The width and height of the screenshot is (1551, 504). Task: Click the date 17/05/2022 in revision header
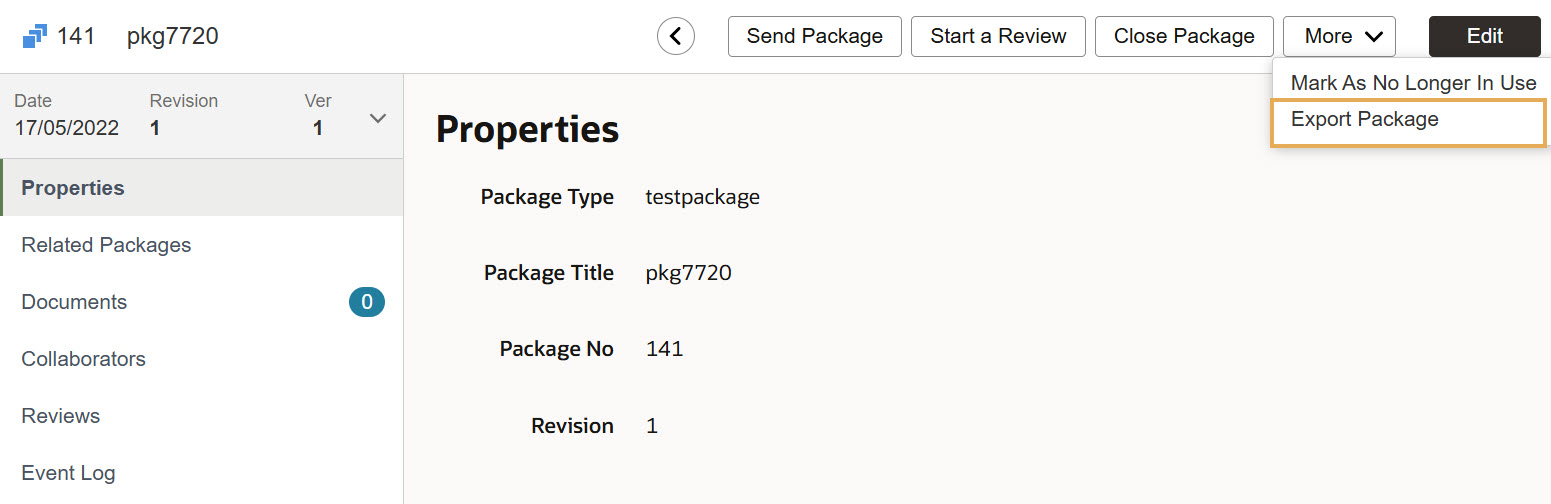pos(66,128)
